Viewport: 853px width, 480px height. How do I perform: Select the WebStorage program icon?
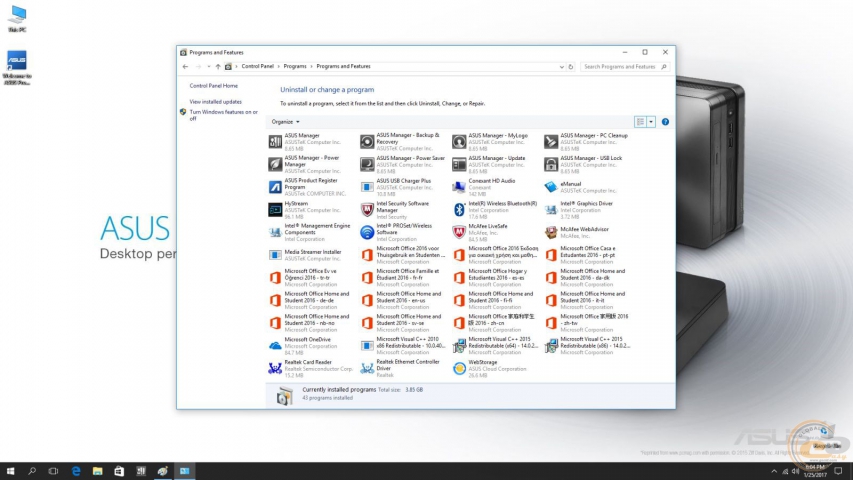click(459, 368)
